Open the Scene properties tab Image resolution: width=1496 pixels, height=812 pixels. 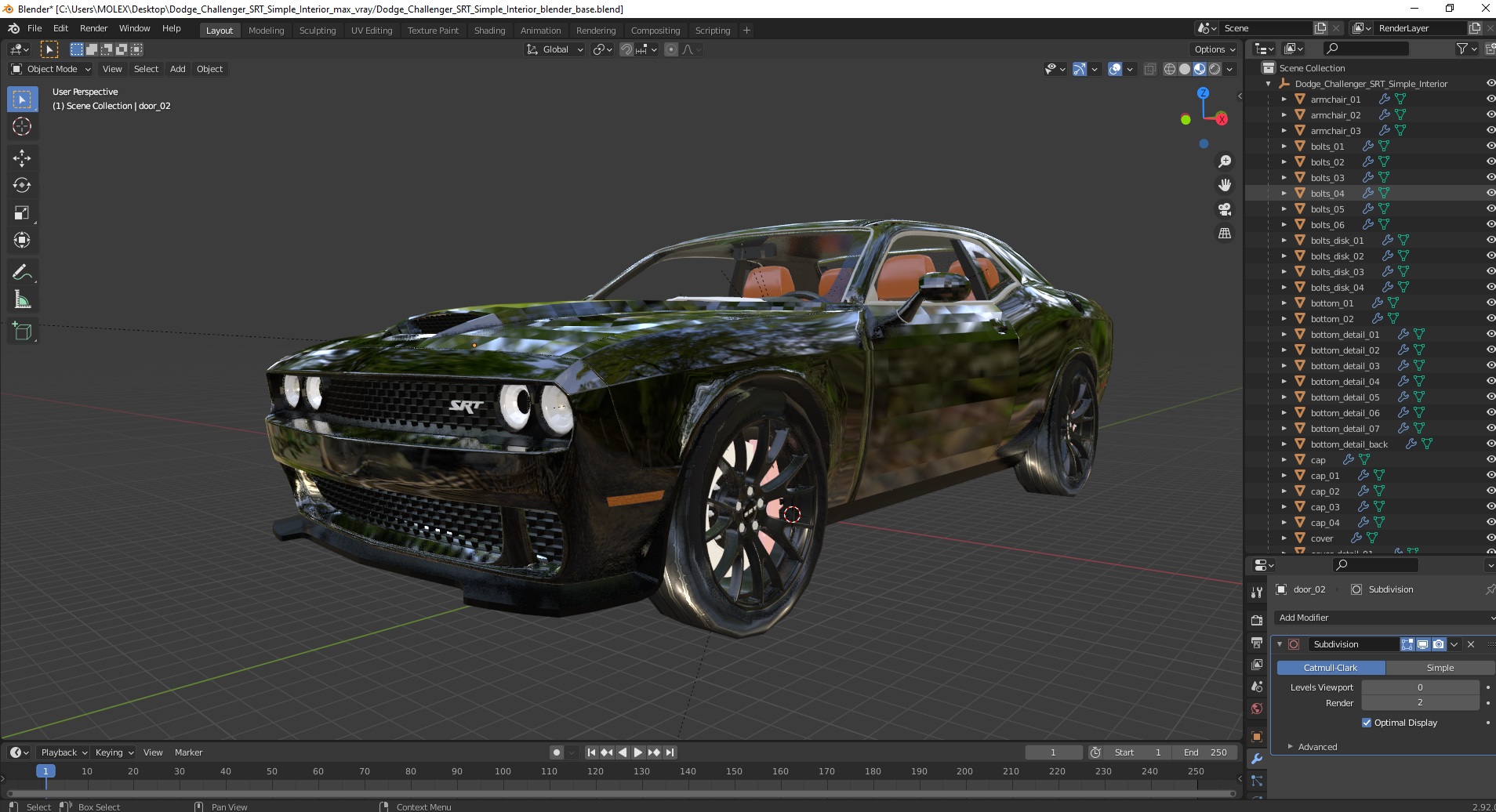click(x=1257, y=687)
